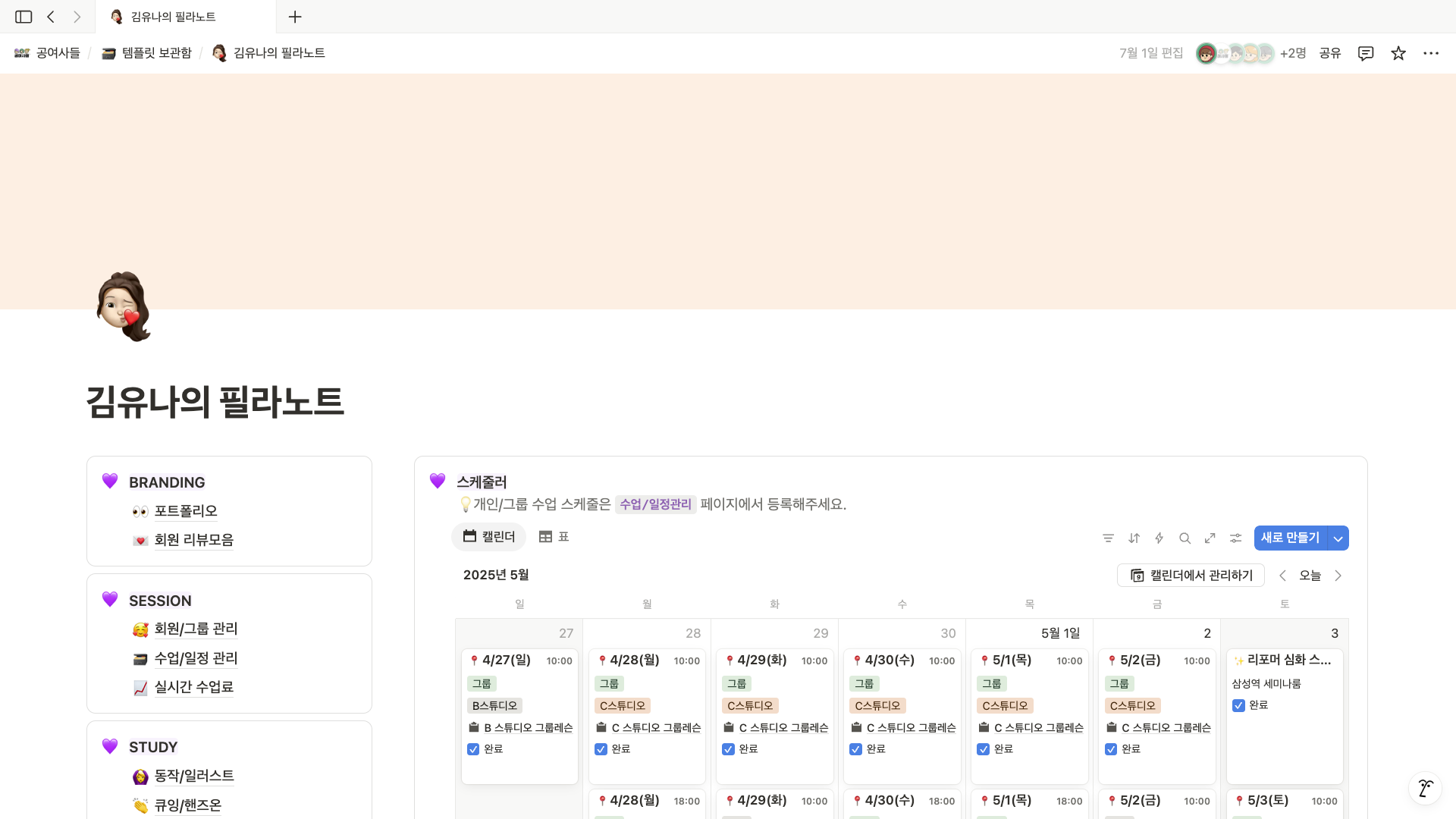The width and height of the screenshot is (1456, 819).
Task: Select the 캘린더 view tab
Action: tap(488, 537)
